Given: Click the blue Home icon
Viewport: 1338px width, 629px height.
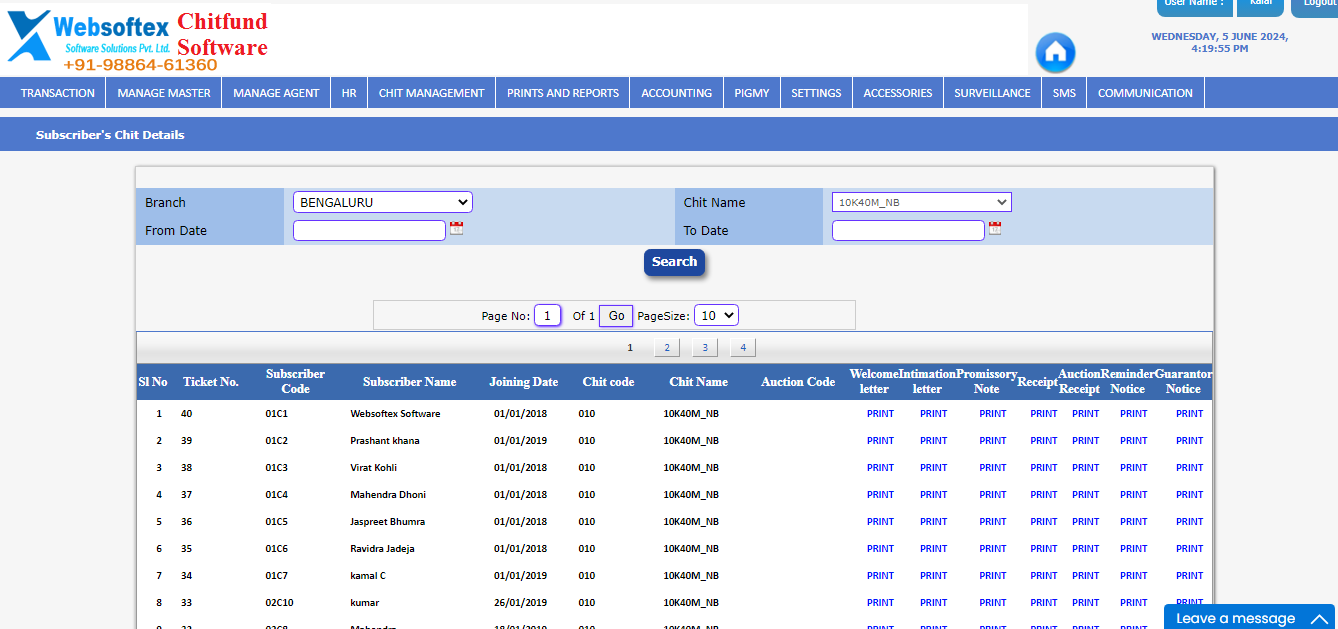Looking at the screenshot, I should click(1055, 53).
